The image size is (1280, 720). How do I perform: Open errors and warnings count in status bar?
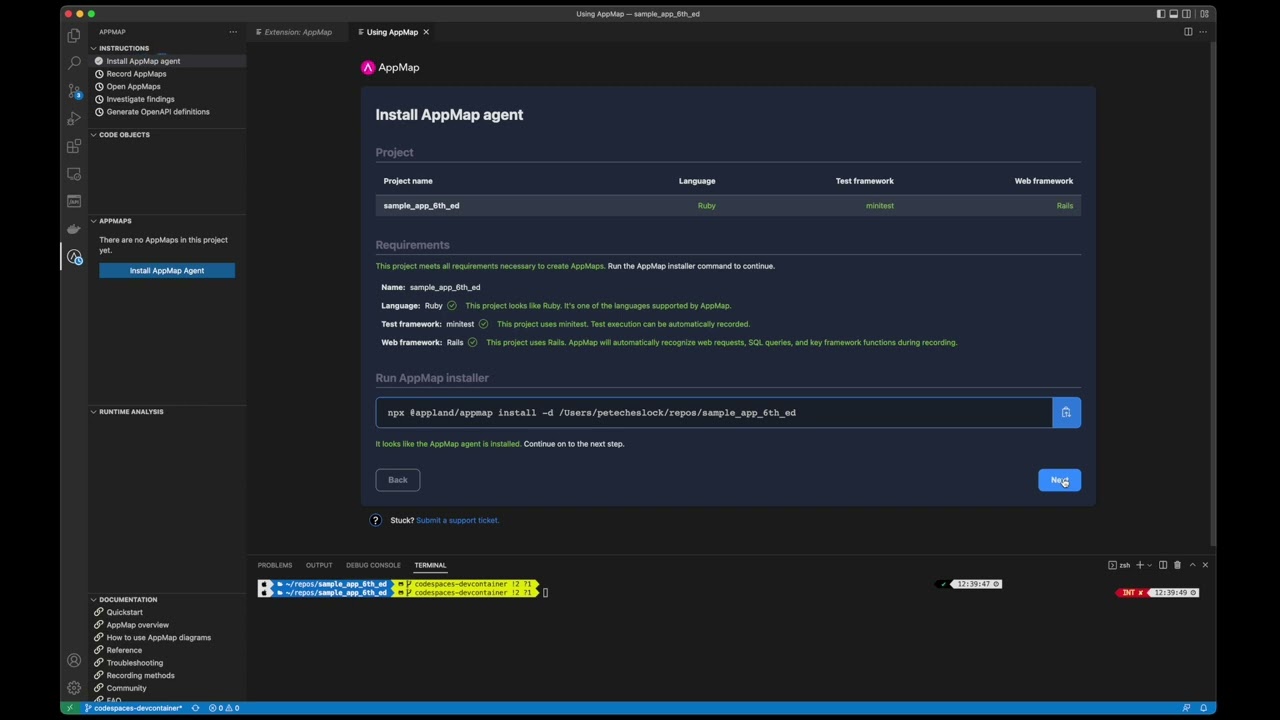click(x=224, y=708)
